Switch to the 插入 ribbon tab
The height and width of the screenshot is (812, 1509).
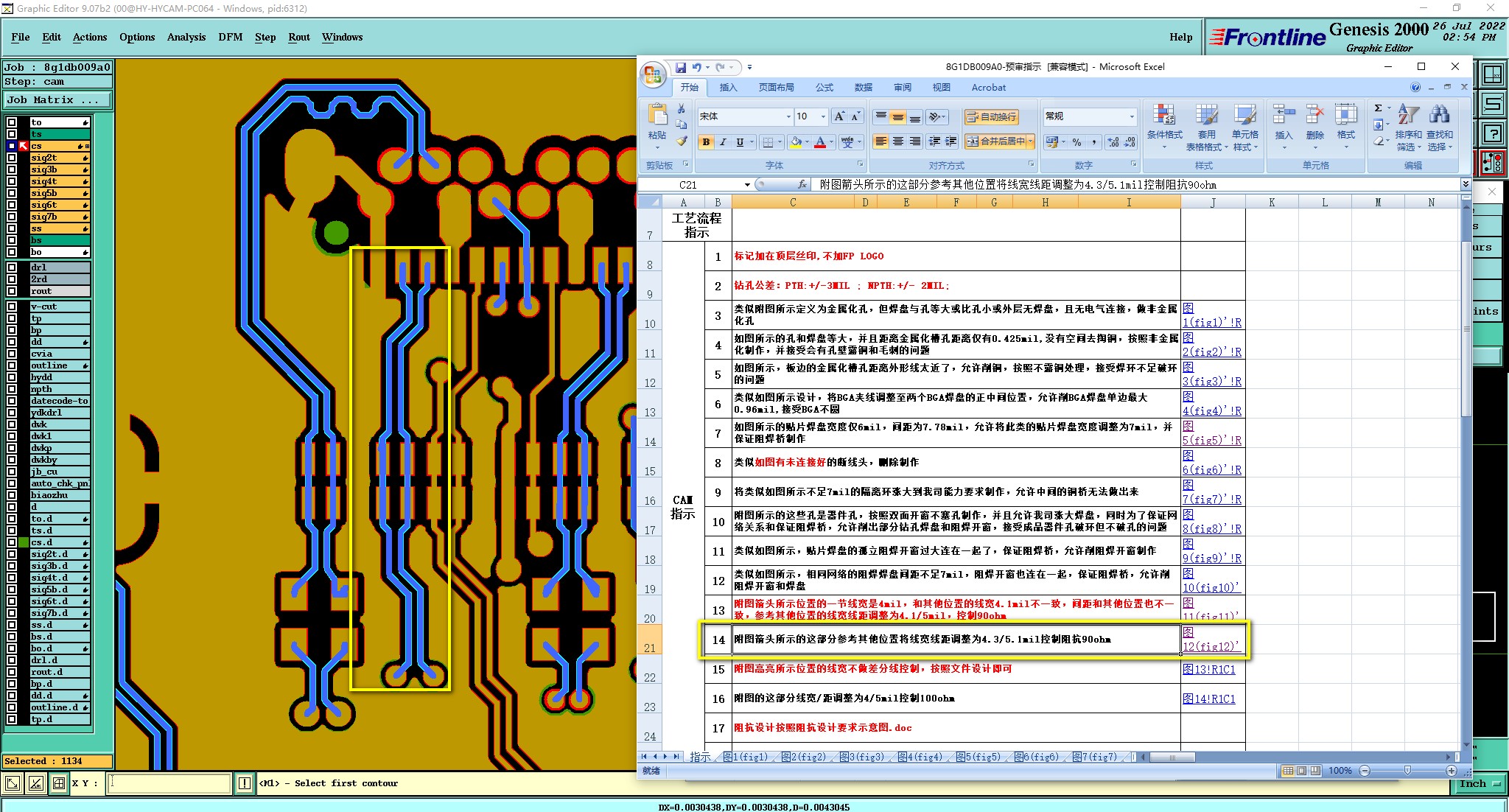728,87
